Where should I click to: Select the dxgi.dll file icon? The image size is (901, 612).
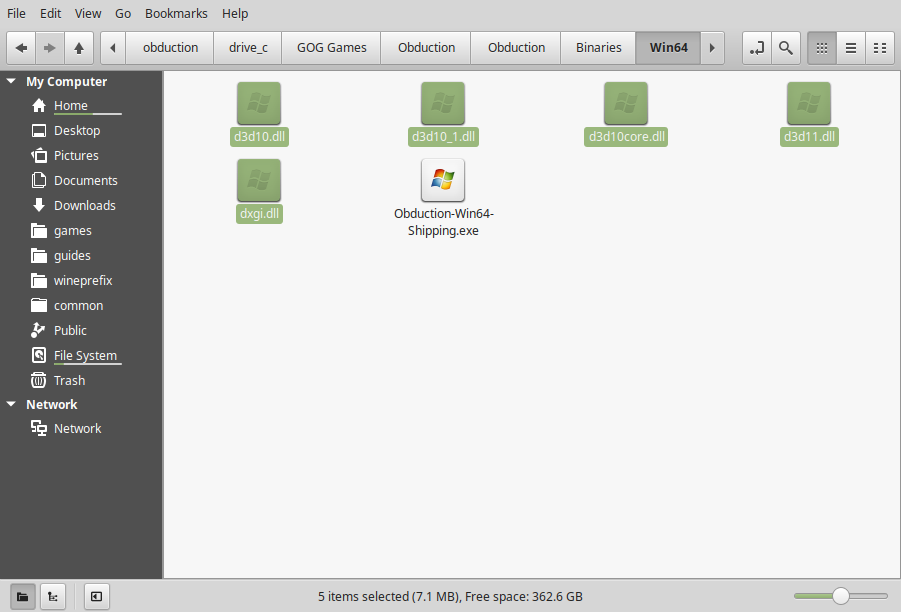coord(259,180)
